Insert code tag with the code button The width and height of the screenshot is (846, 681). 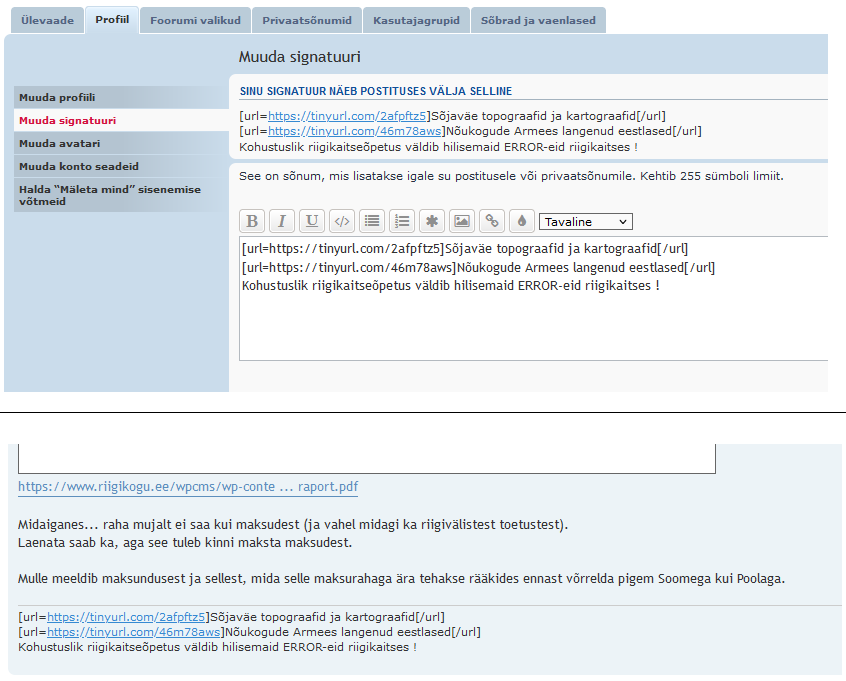tap(342, 221)
